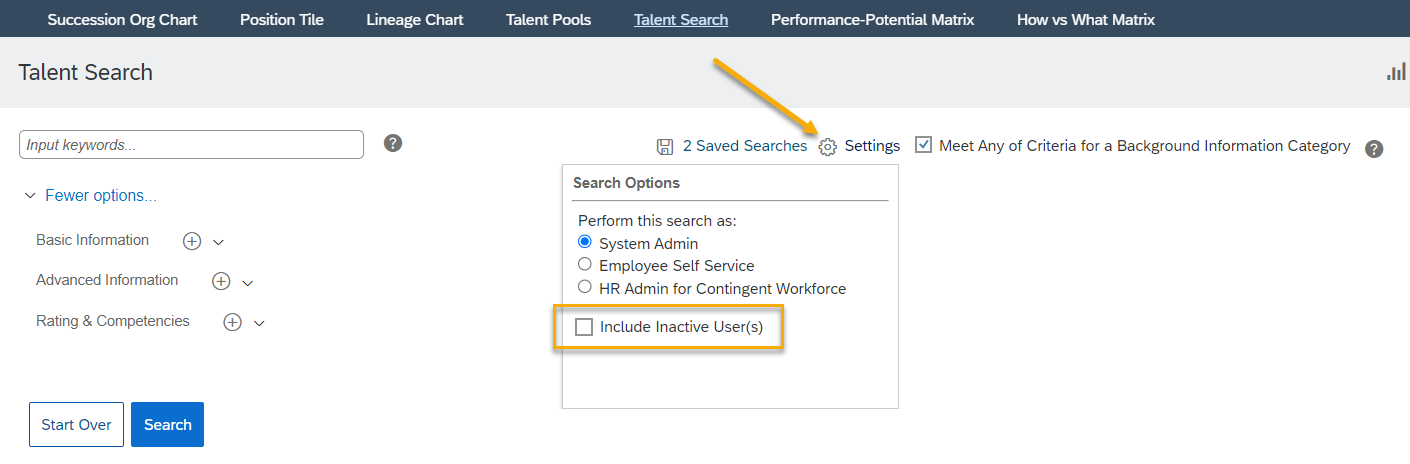
Task: Add Advanced Information criteria with plus icon
Action: (221, 282)
